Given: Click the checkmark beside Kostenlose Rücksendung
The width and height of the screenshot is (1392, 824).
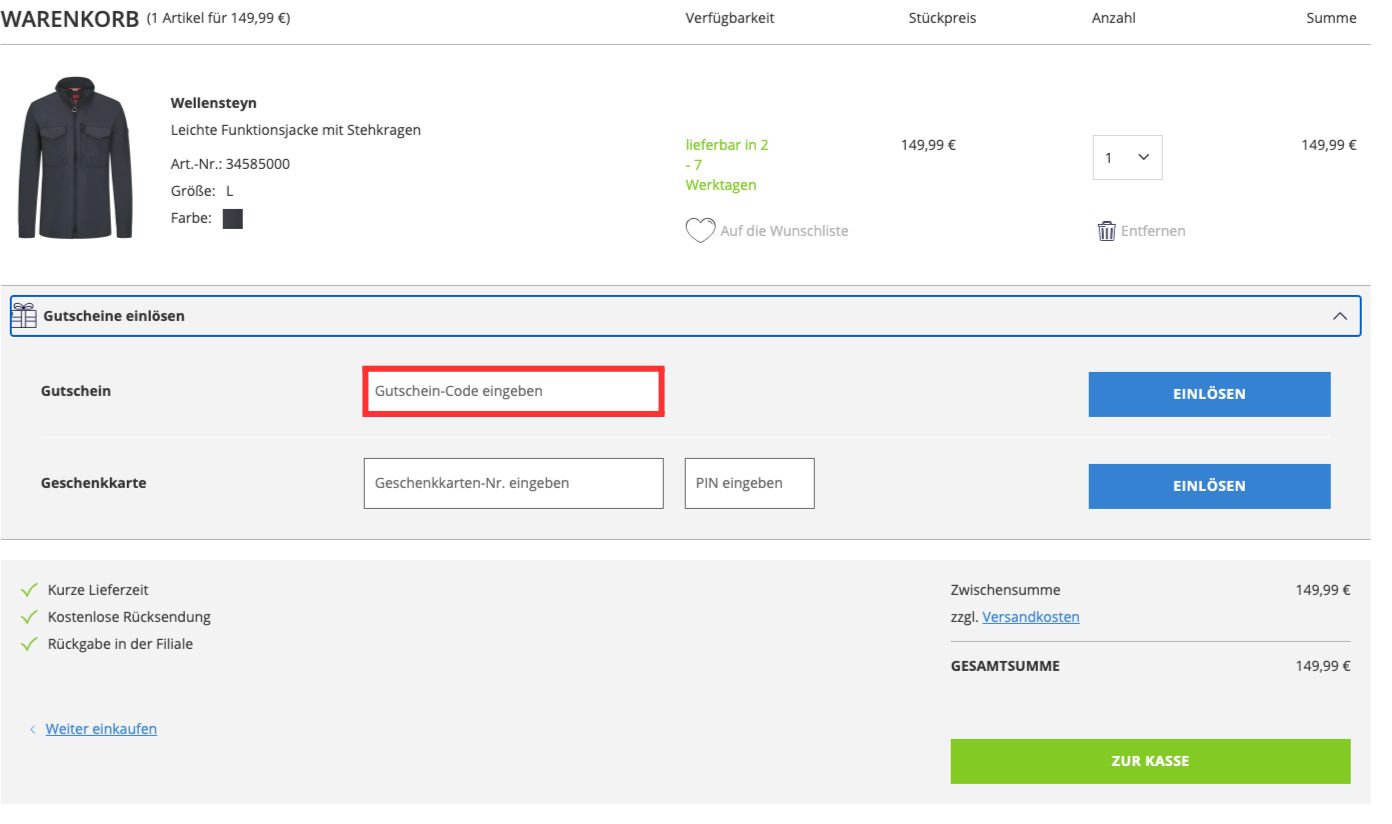Looking at the screenshot, I should [x=29, y=617].
